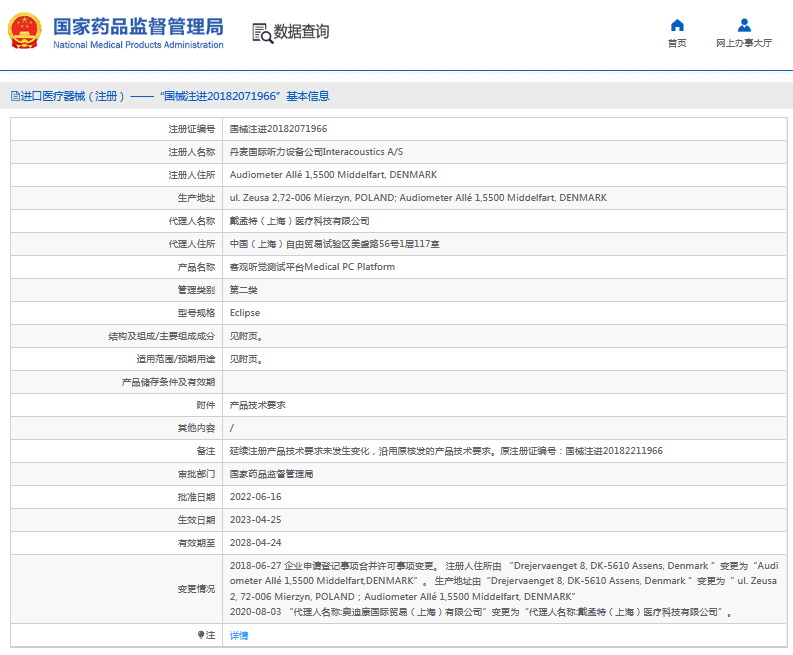
Task: Click the 网上办事大厅 label
Action: [x=744, y=43]
